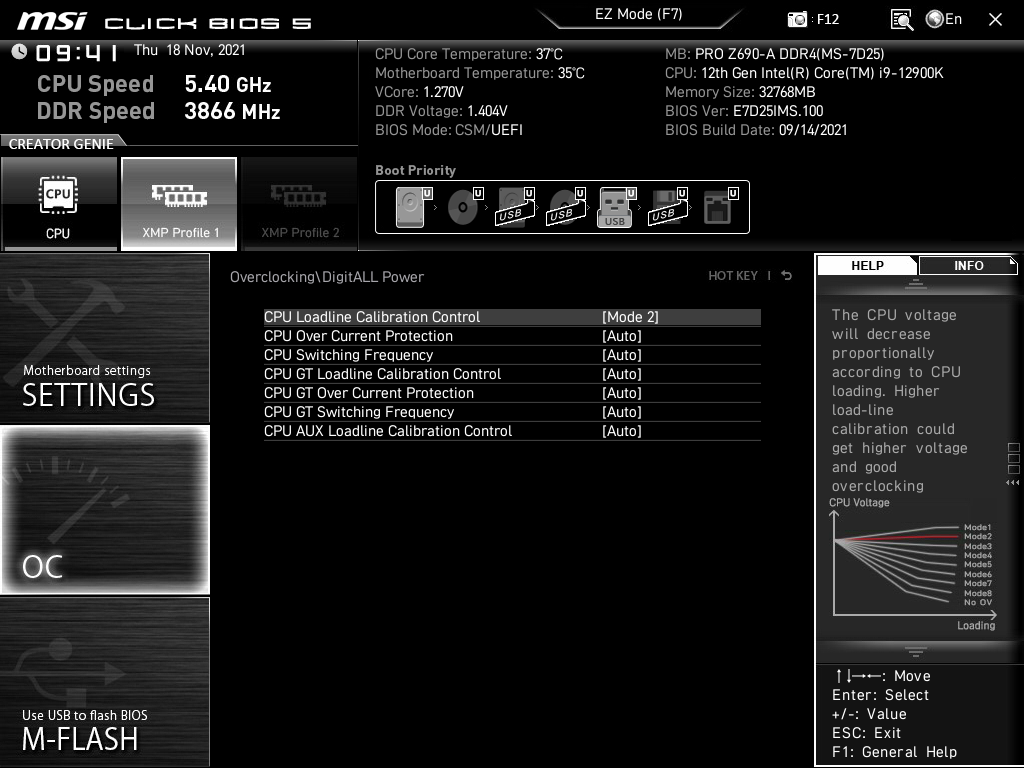This screenshot has height=768, width=1024.
Task: Take a screenshot with the F12 camera icon
Action: pyautogui.click(x=797, y=19)
